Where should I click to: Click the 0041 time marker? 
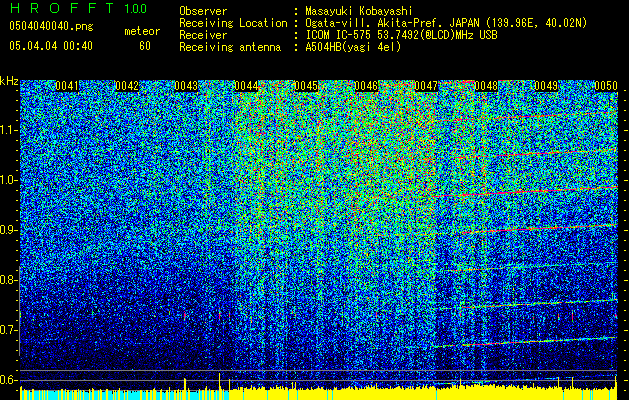click(x=67, y=86)
